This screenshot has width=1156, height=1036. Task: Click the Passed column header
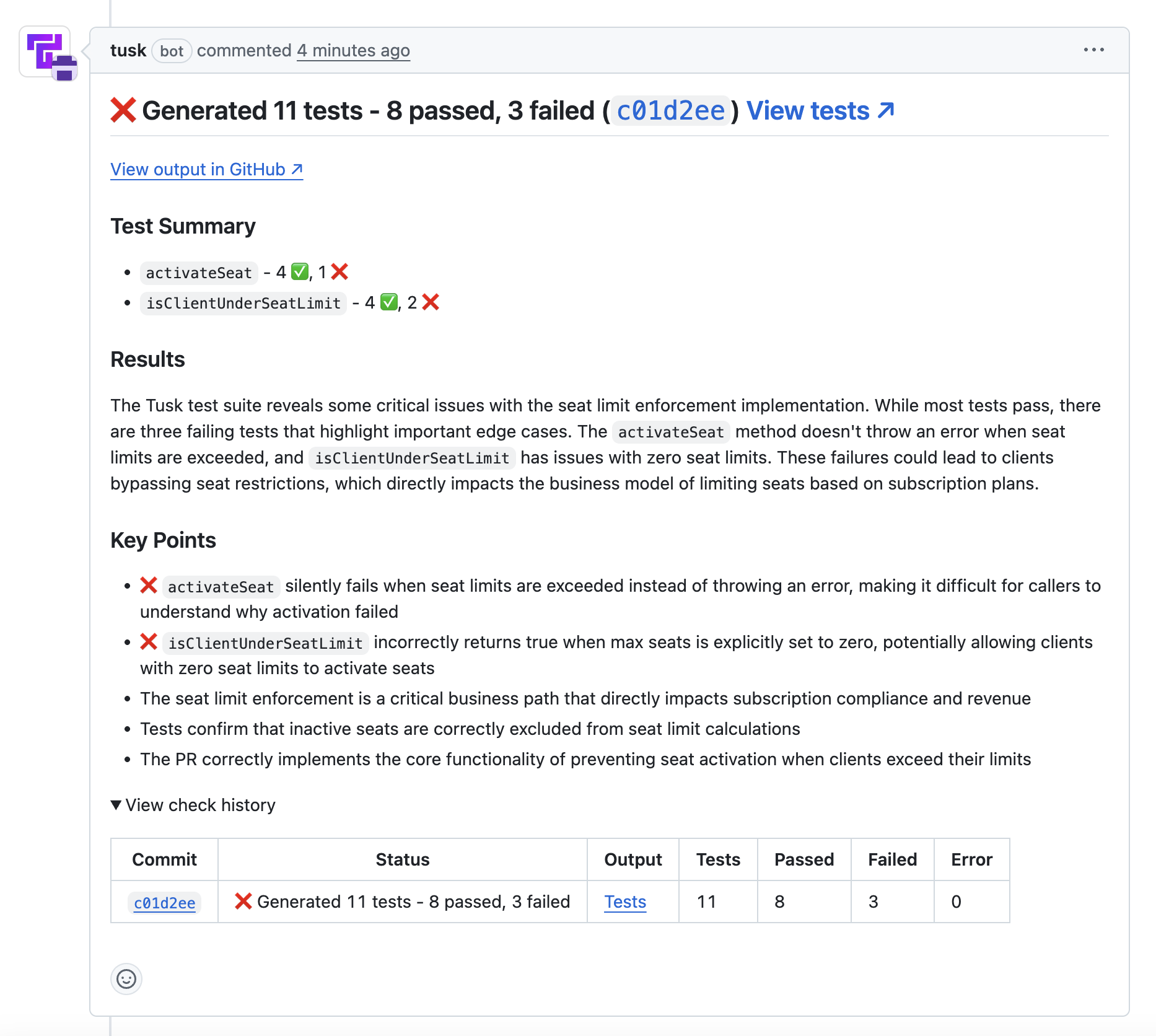click(x=804, y=859)
